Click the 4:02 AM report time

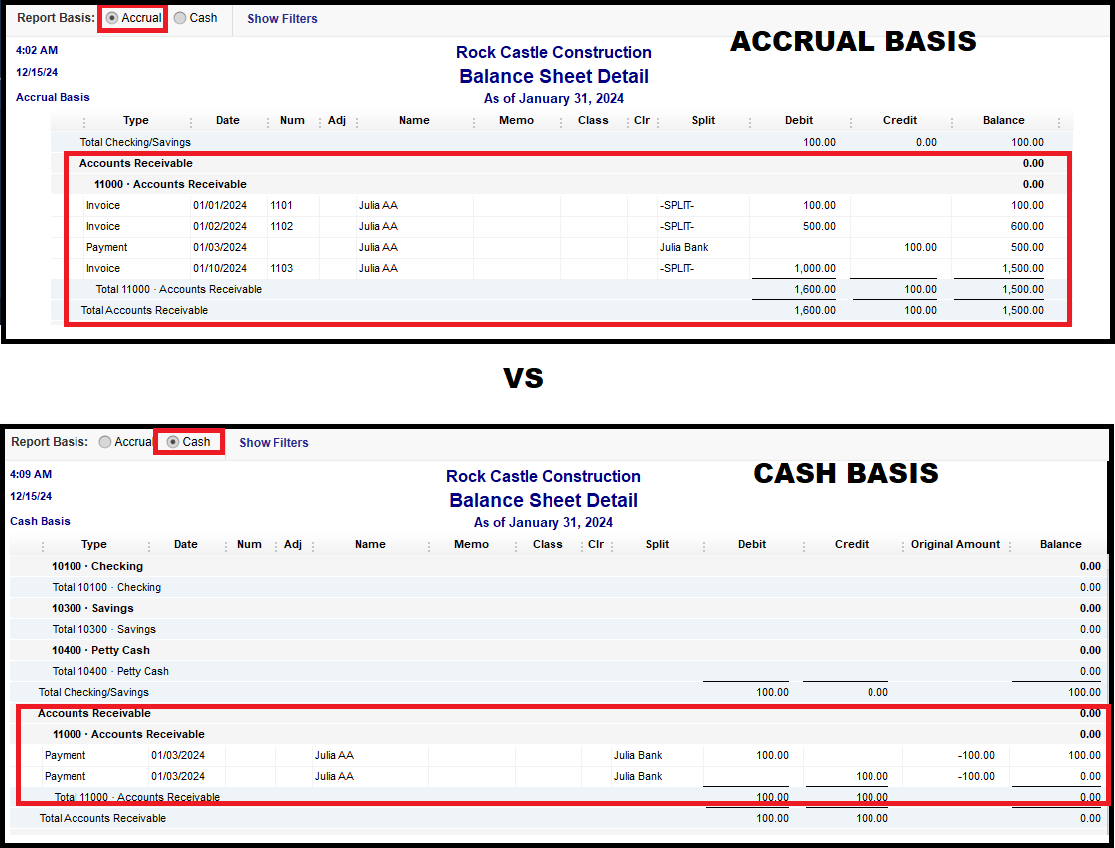tap(37, 50)
